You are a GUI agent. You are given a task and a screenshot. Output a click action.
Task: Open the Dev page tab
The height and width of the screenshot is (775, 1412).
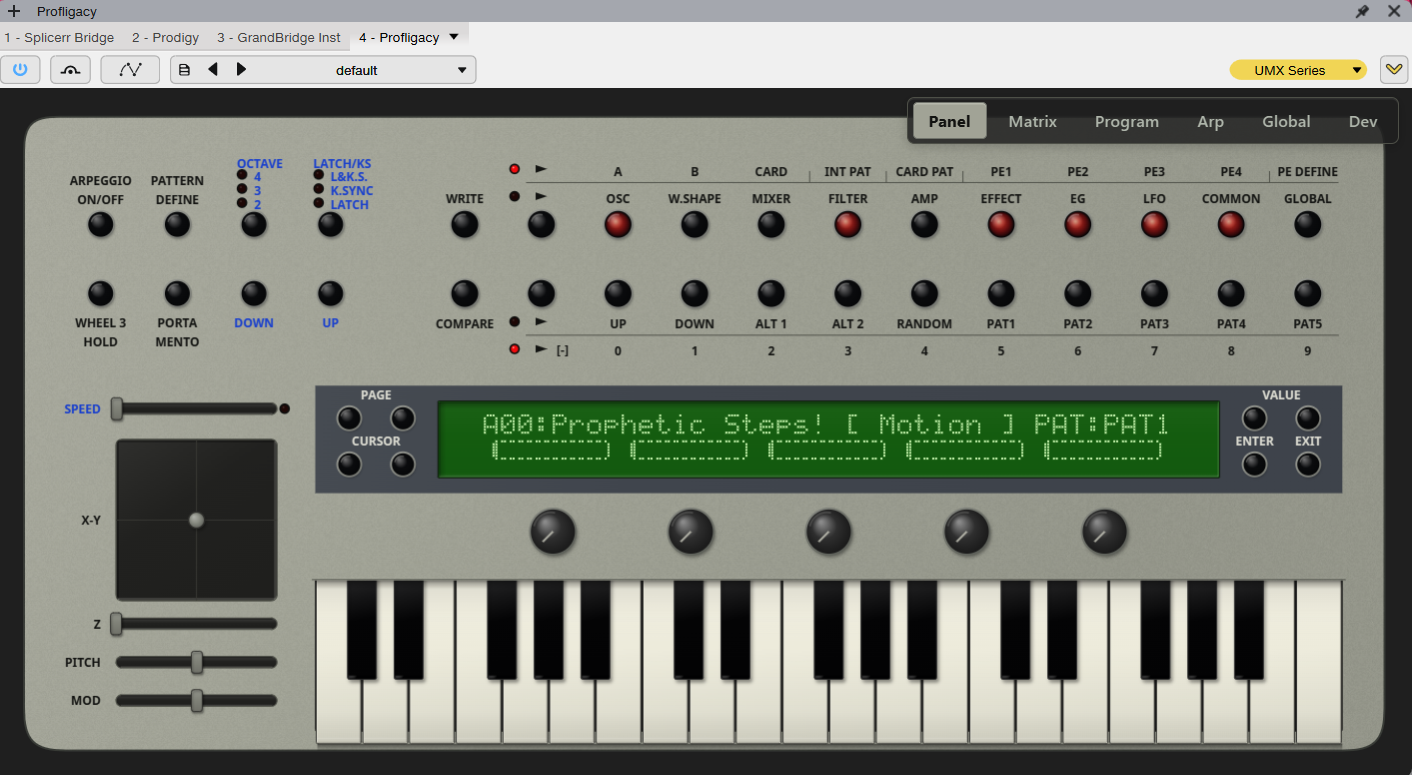click(1363, 121)
